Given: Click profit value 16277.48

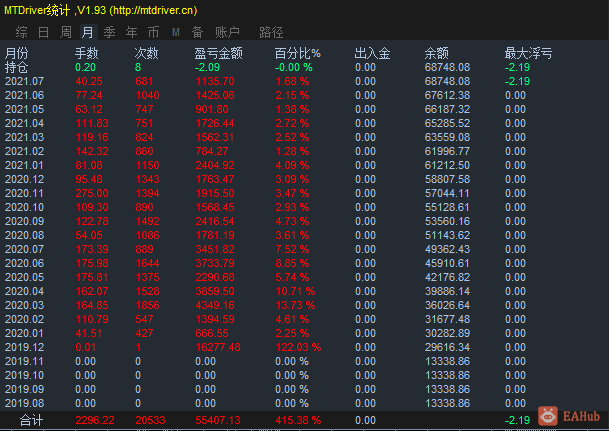Looking at the screenshot, I should click(x=218, y=347).
